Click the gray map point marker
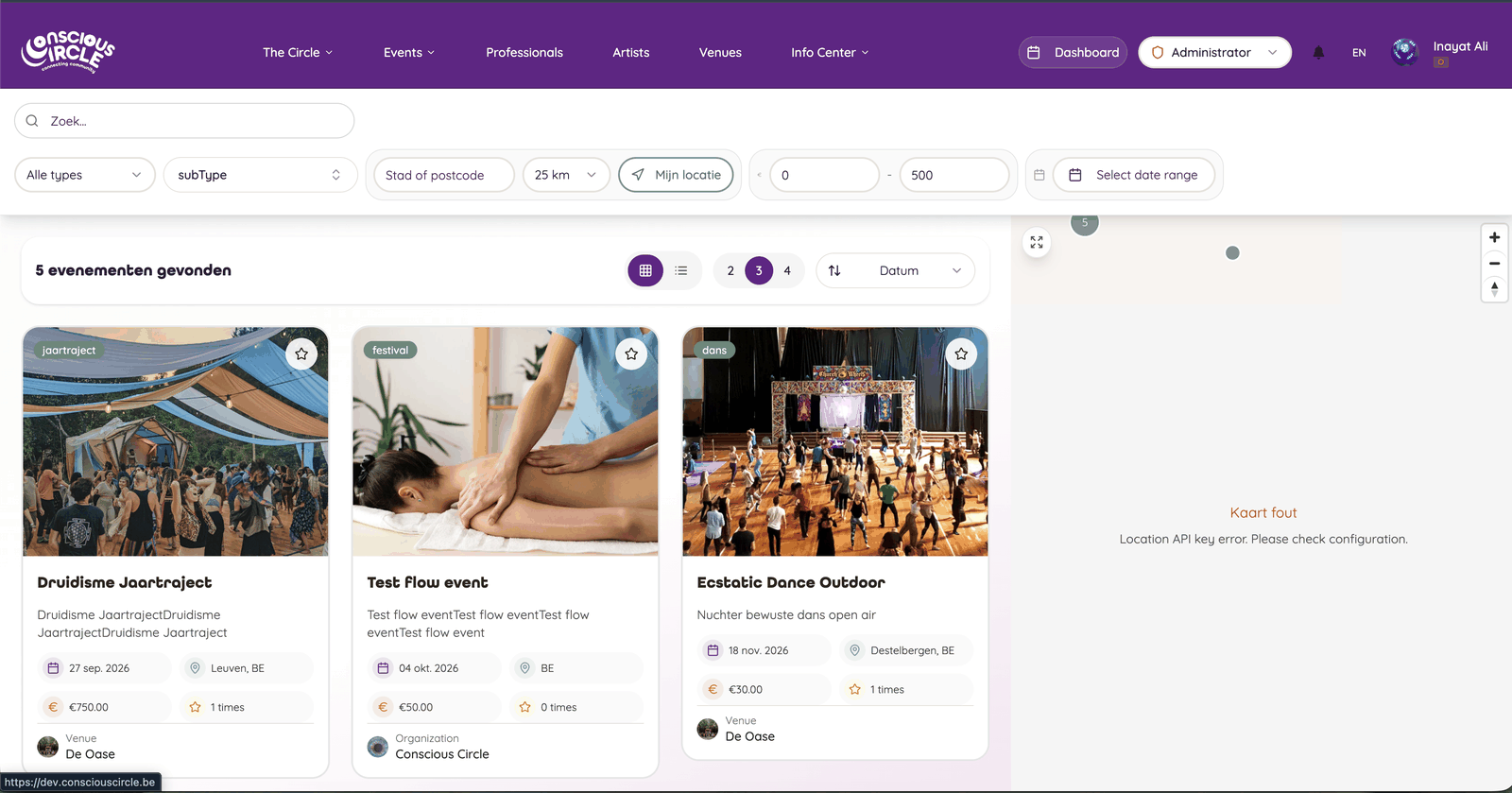Screen dimensions: 1512x793 (1232, 252)
